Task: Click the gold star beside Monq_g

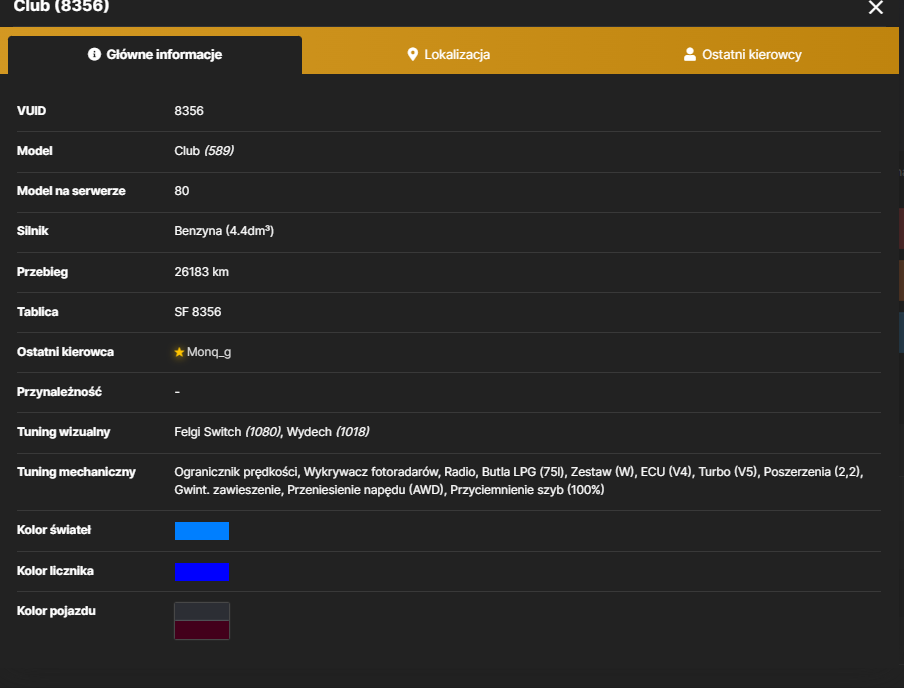Action: (x=179, y=352)
